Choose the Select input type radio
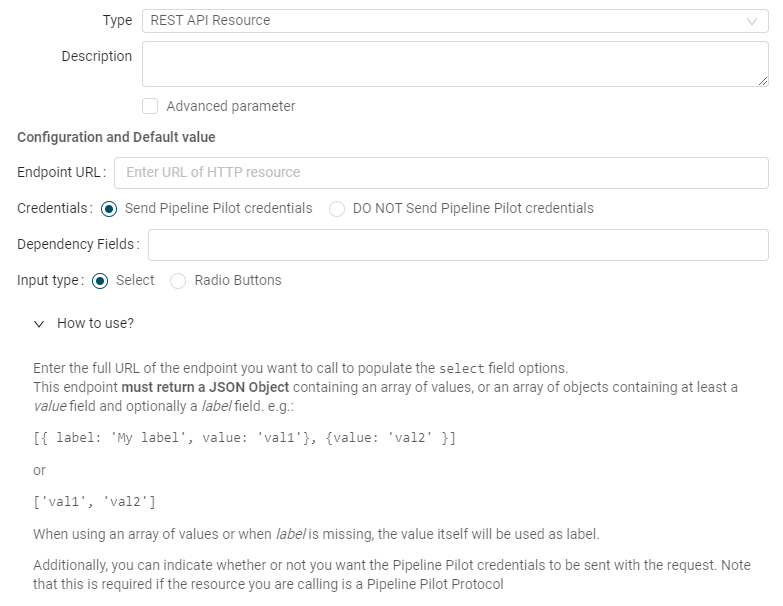783x606 pixels. (x=100, y=281)
